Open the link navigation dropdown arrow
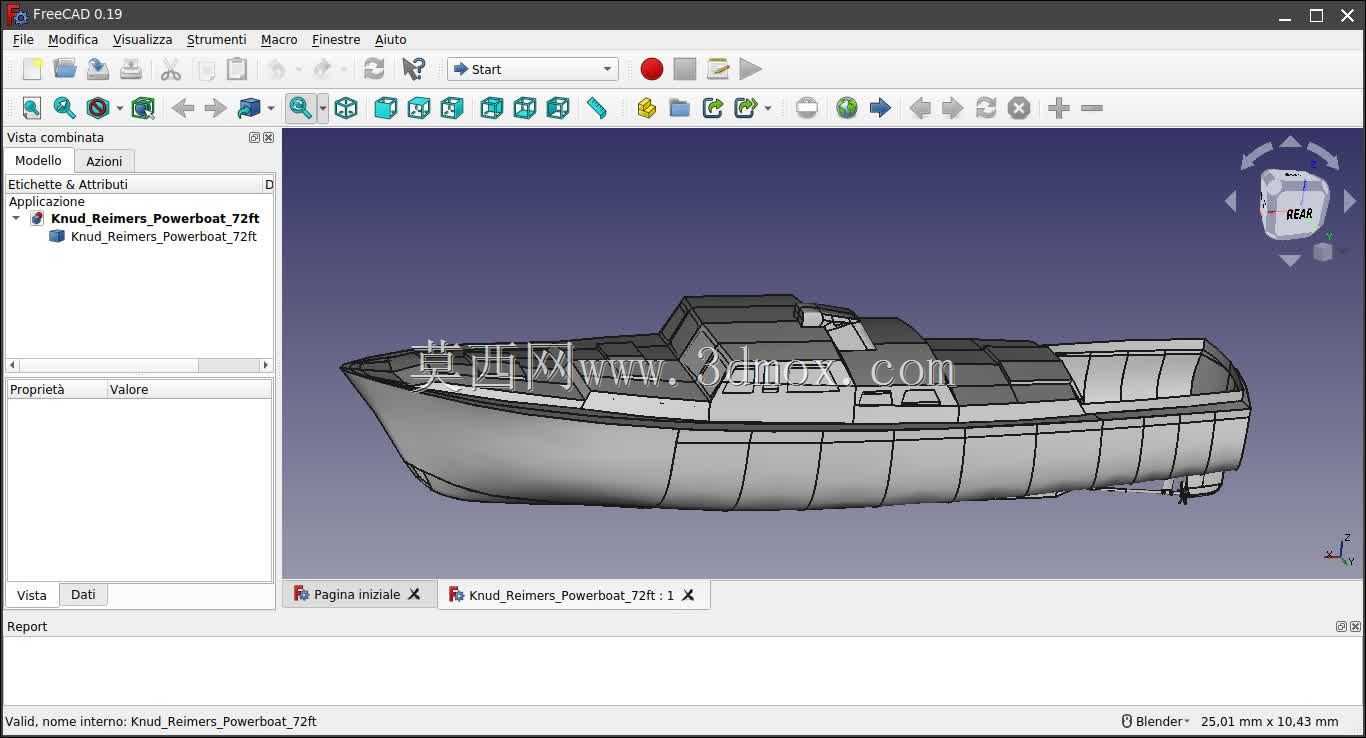The image size is (1366, 738). pos(271,108)
